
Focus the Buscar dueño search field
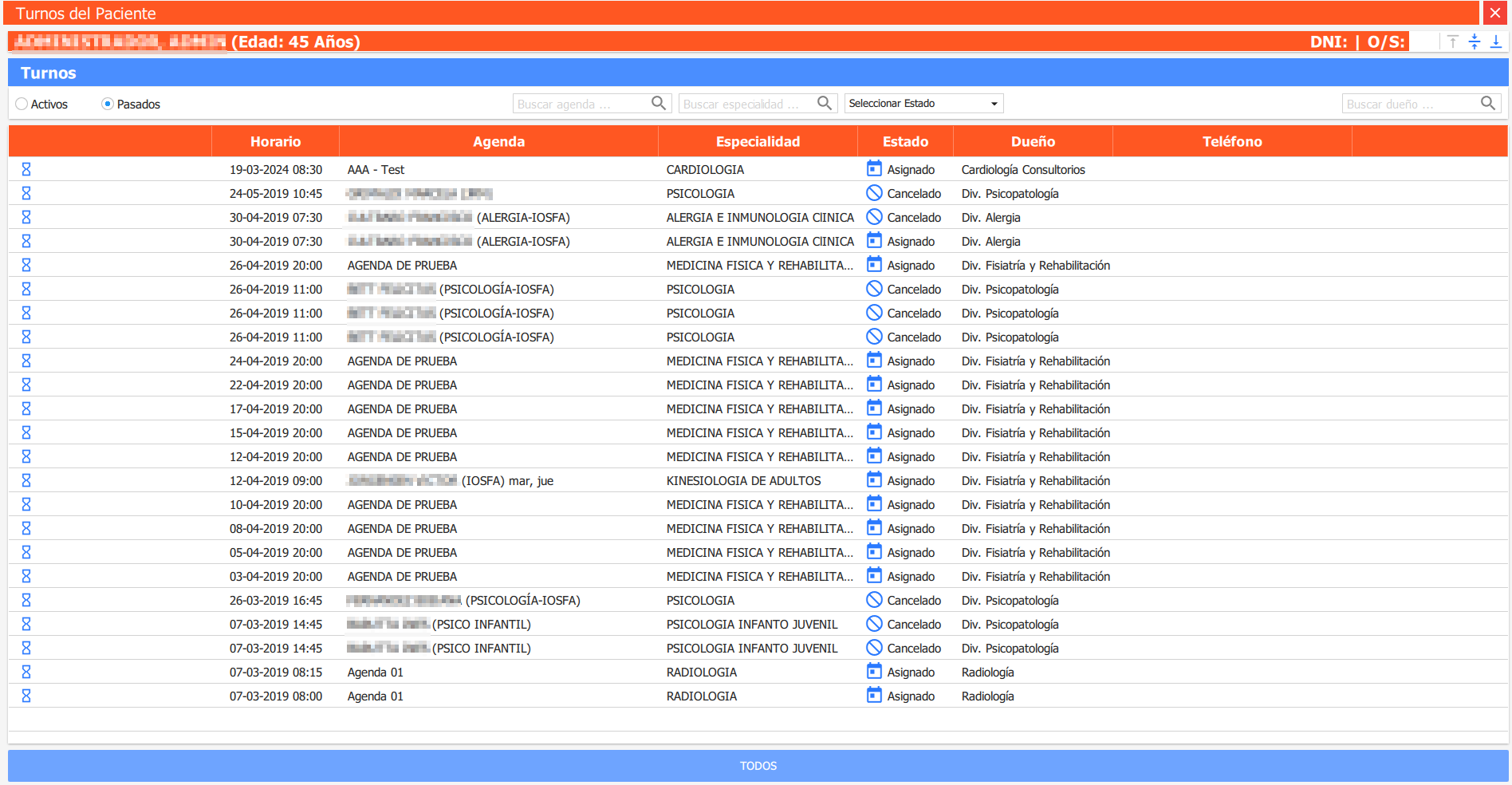tap(1410, 104)
